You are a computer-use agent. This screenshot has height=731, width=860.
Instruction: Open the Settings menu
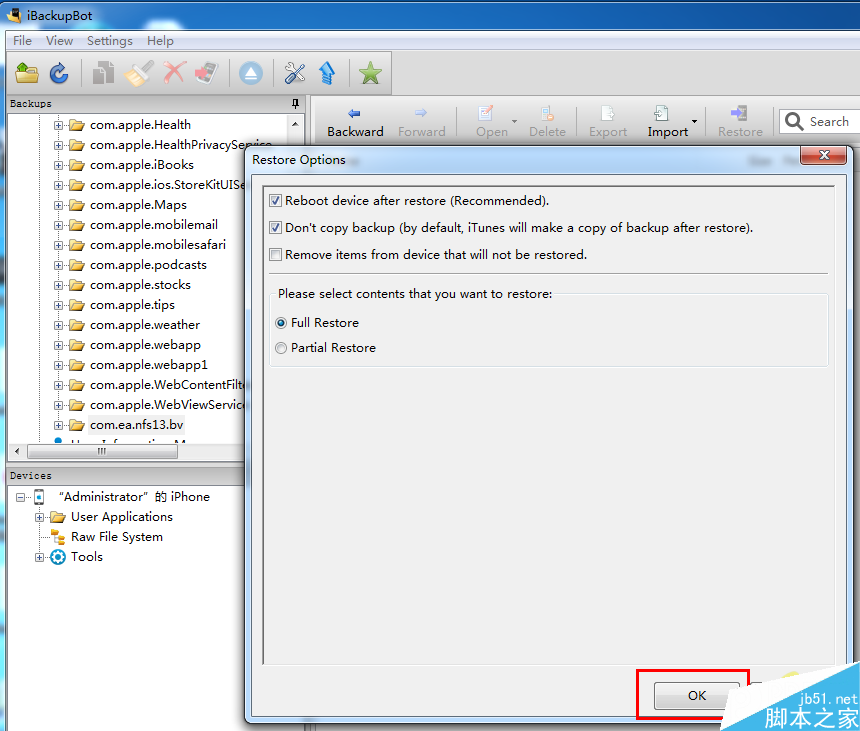click(110, 41)
